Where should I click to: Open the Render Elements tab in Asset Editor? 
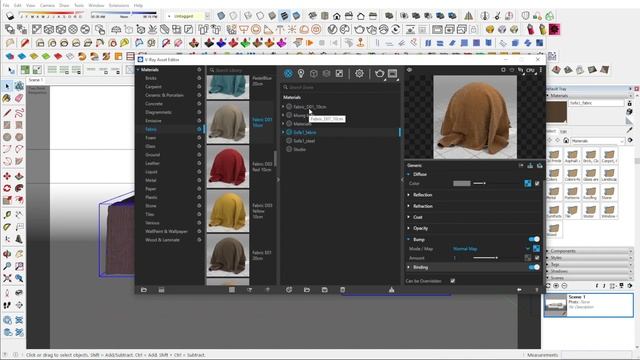click(x=326, y=73)
